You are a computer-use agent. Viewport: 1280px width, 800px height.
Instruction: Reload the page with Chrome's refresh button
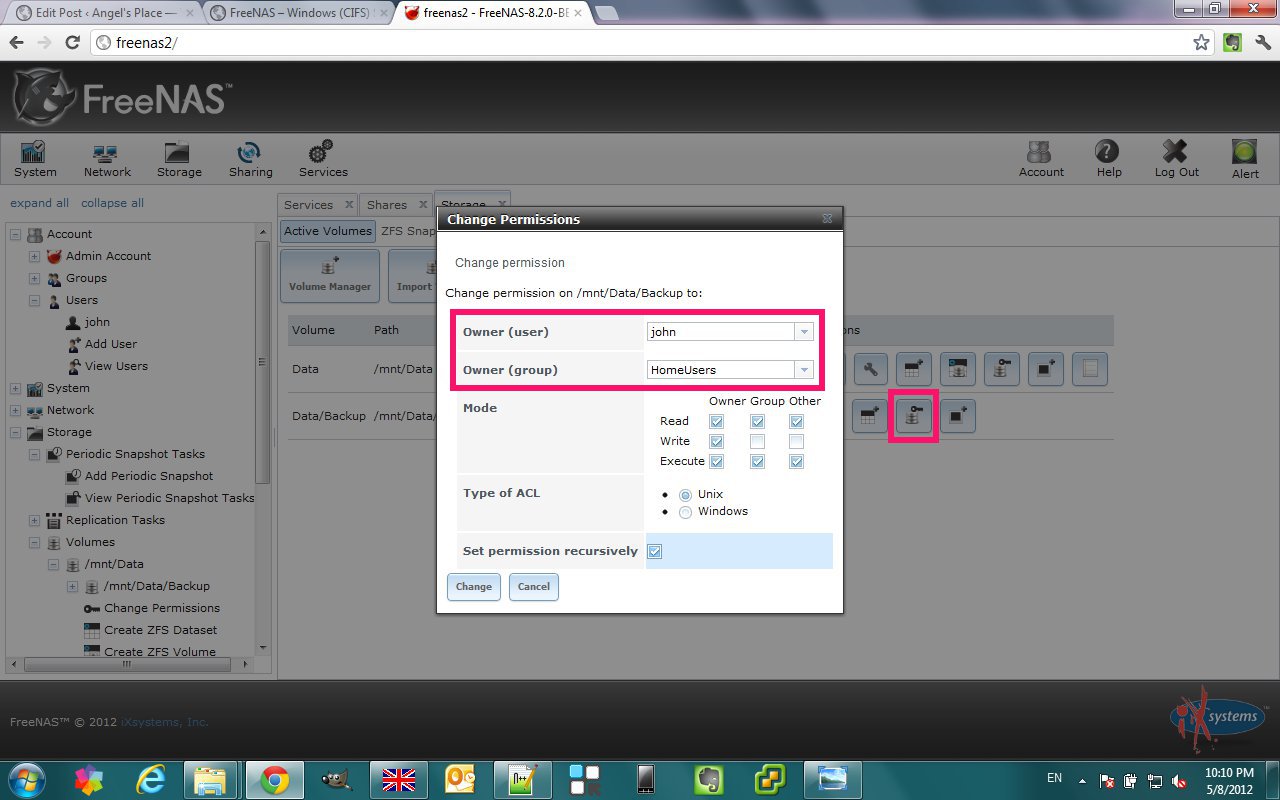[x=72, y=43]
